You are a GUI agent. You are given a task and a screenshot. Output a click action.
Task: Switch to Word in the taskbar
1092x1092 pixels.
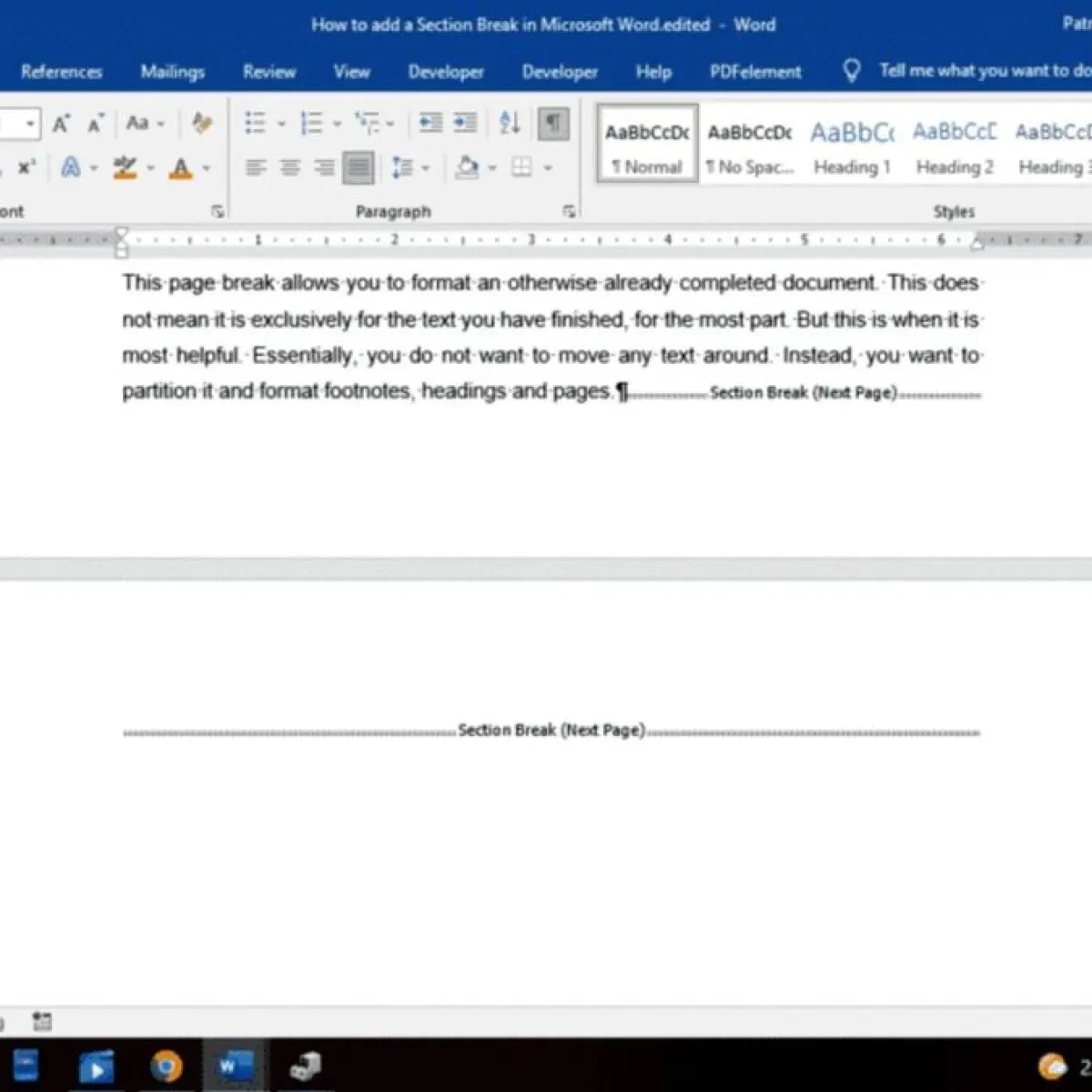click(235, 1066)
